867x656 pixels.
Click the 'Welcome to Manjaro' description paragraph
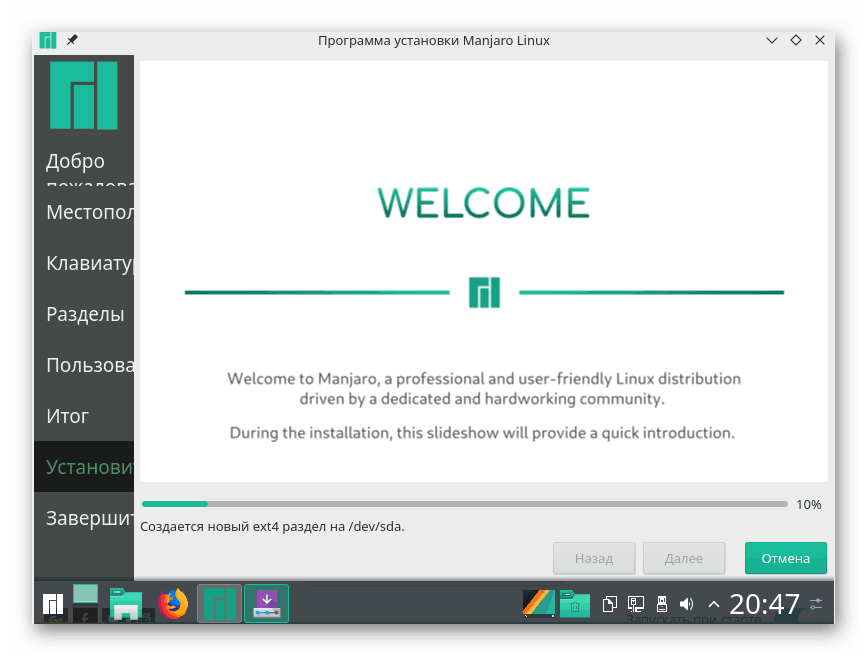(484, 388)
